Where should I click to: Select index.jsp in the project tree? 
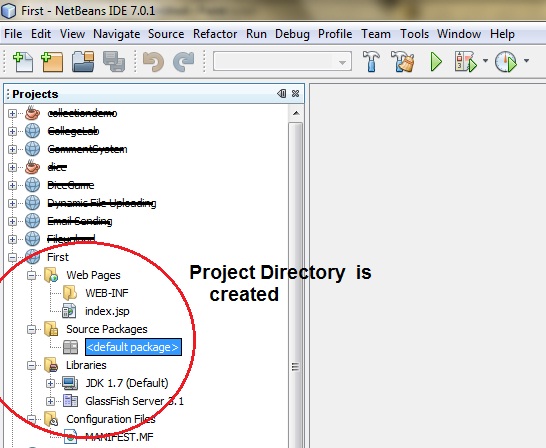(107, 311)
